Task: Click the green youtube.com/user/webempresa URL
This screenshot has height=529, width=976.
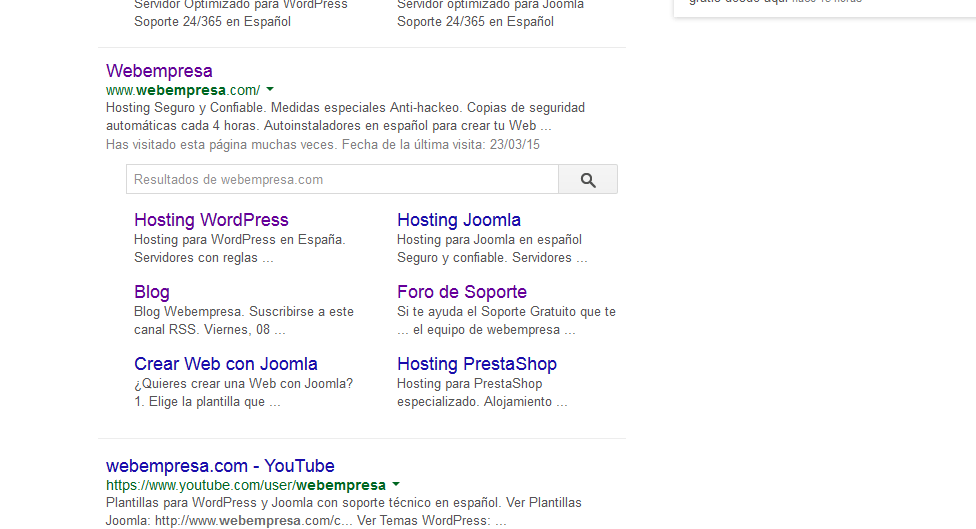Action: 246,485
